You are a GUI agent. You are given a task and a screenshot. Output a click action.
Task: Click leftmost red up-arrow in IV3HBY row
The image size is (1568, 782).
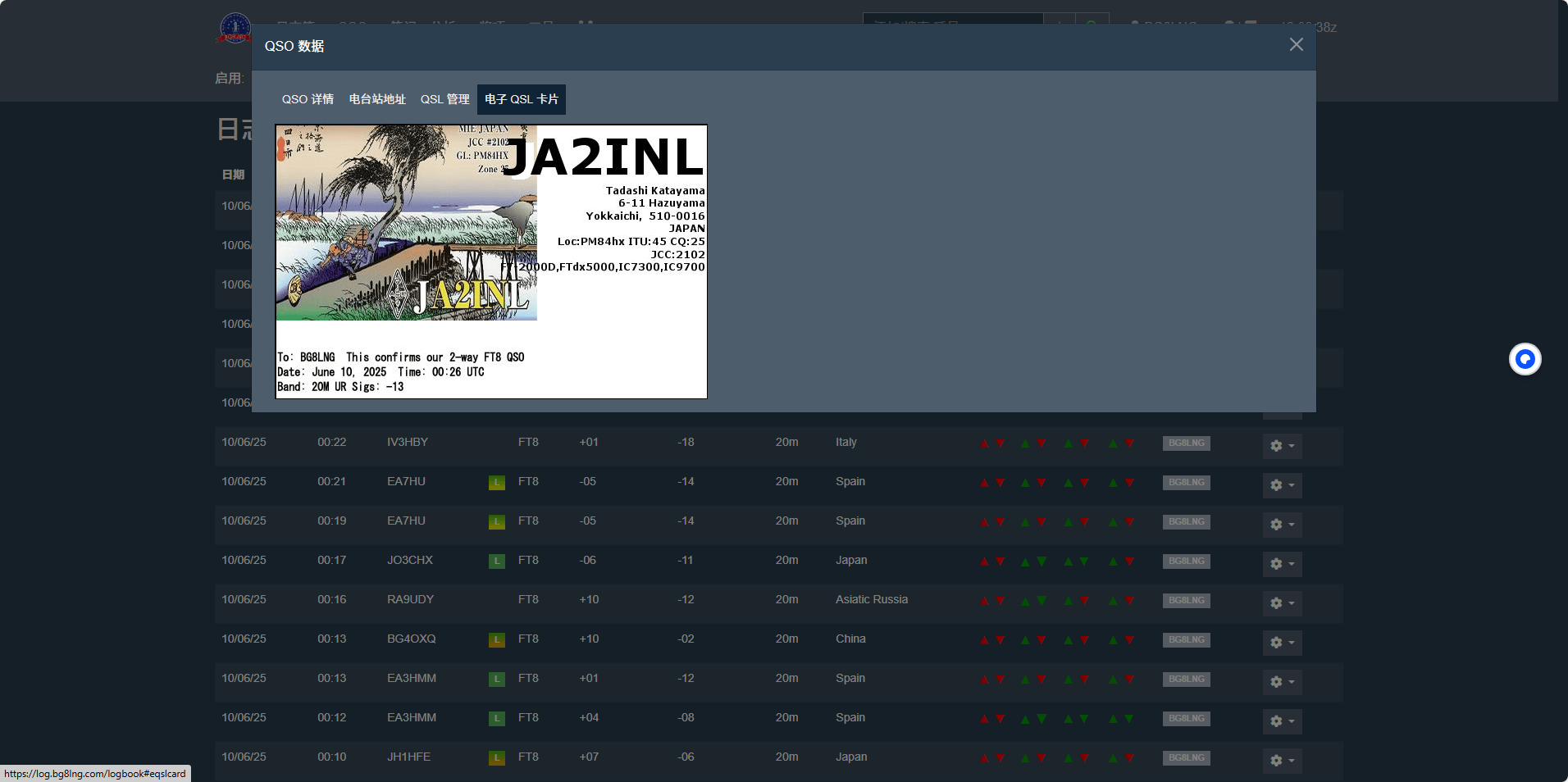[984, 443]
